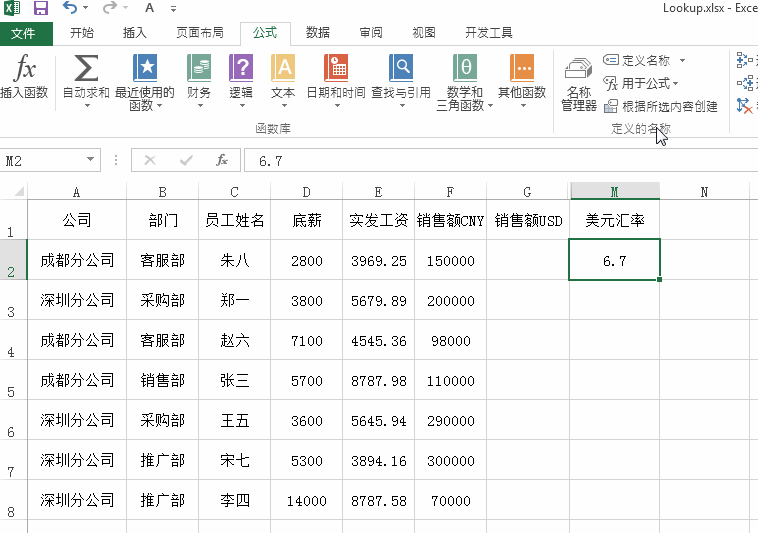Open the 查找与引用 functions icon
Image resolution: width=758 pixels, height=533 pixels.
tap(401, 68)
